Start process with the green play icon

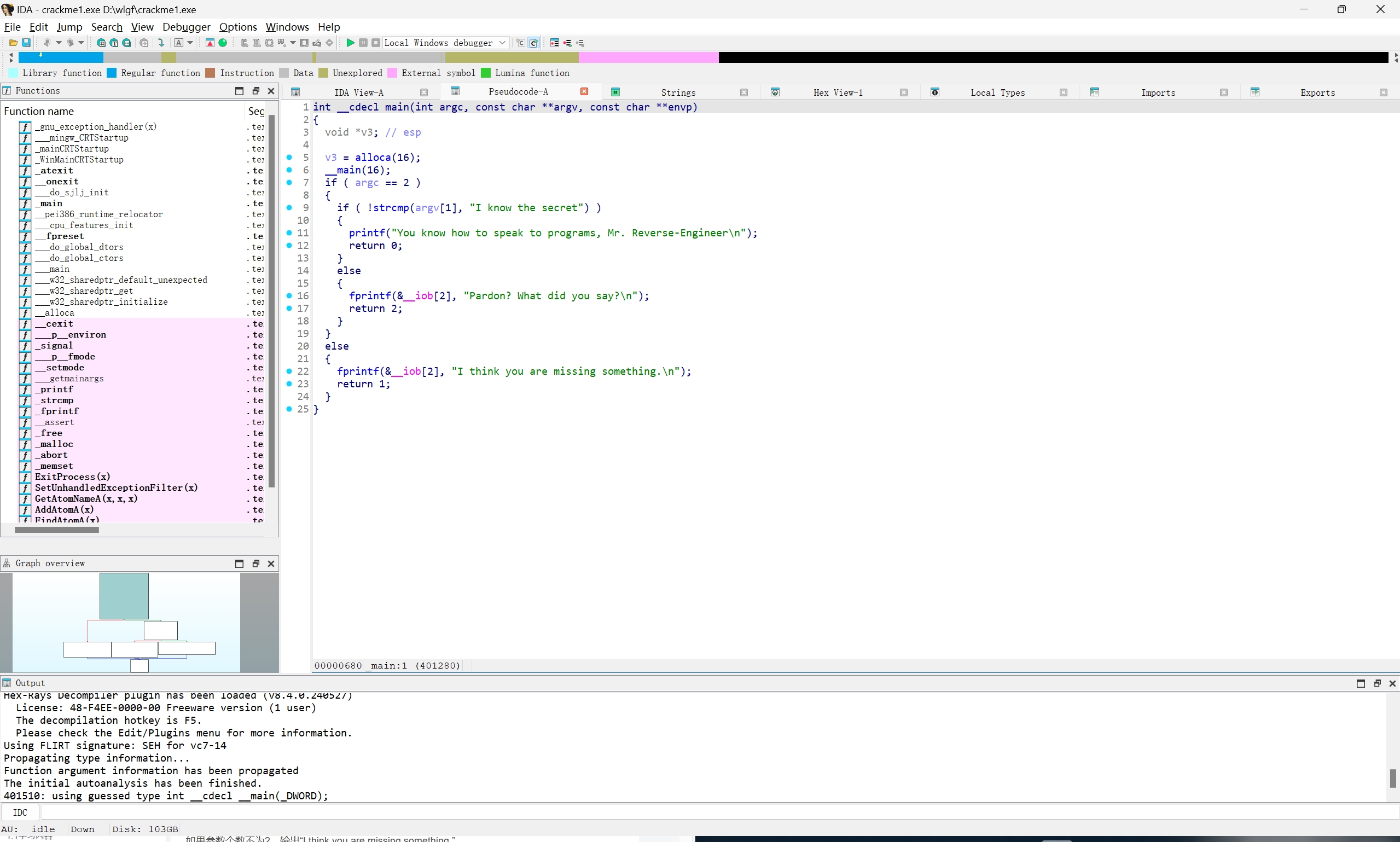[x=350, y=43]
